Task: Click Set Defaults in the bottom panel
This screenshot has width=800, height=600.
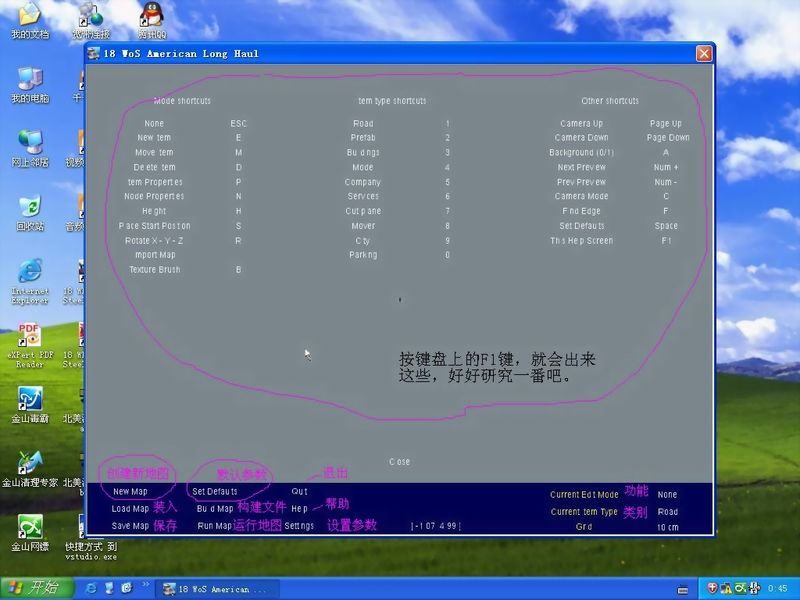Action: point(215,492)
